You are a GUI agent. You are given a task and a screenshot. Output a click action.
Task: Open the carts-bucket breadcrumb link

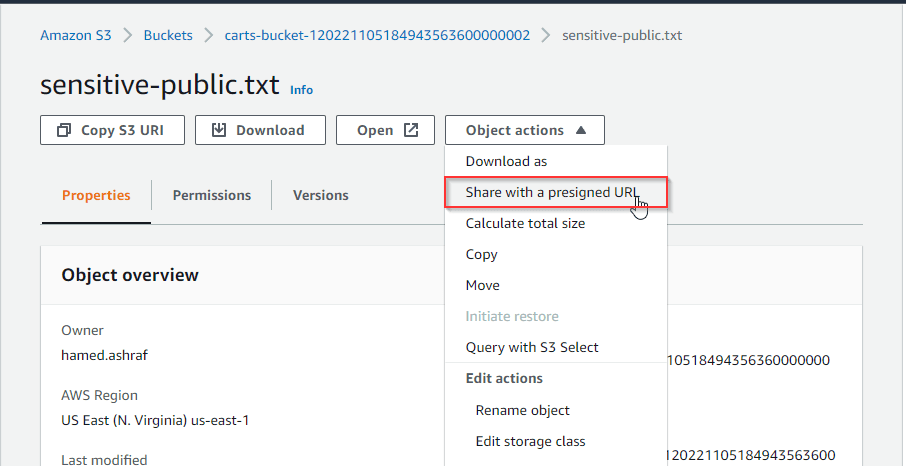click(376, 35)
